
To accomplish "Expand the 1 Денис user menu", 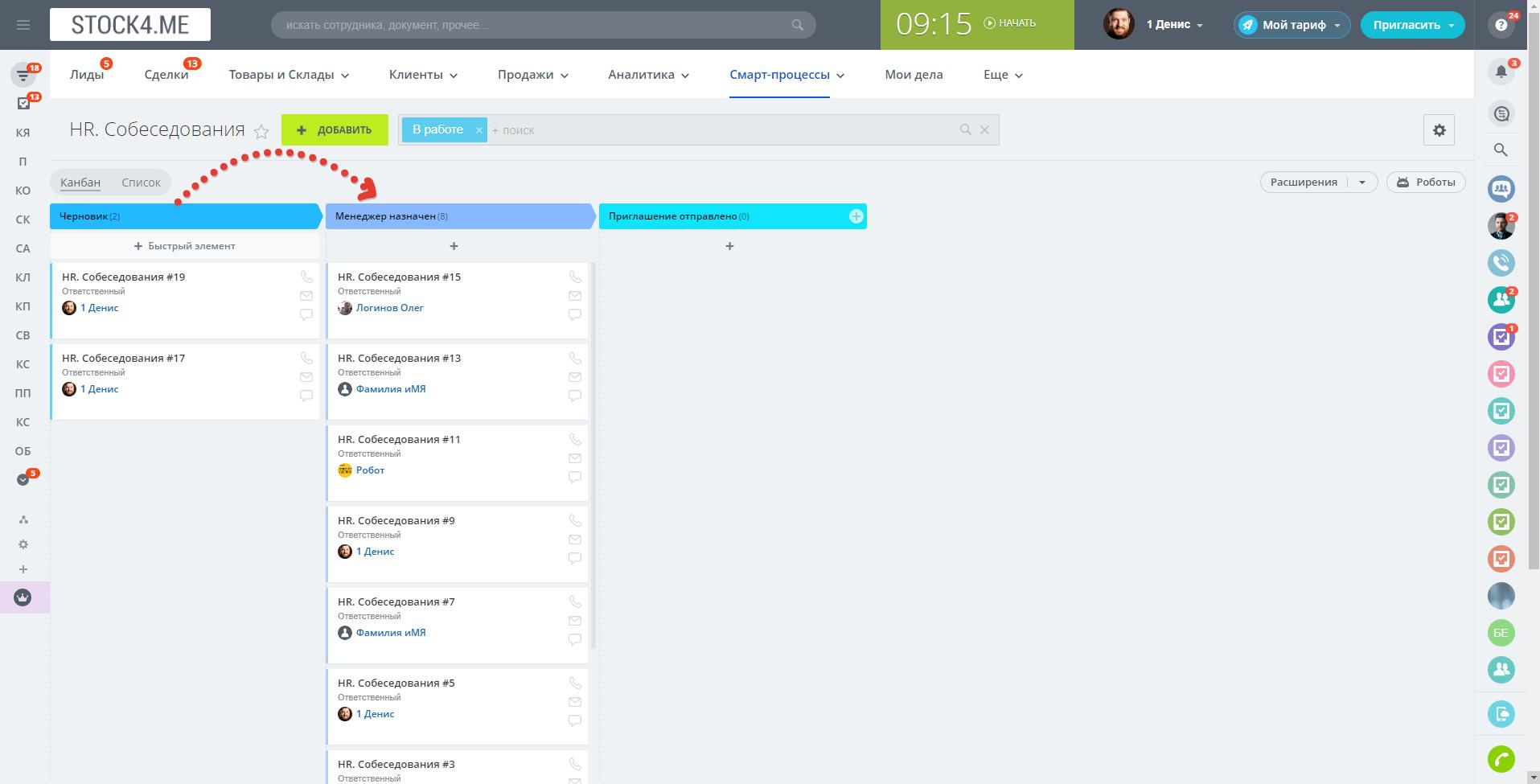I will (1175, 25).
